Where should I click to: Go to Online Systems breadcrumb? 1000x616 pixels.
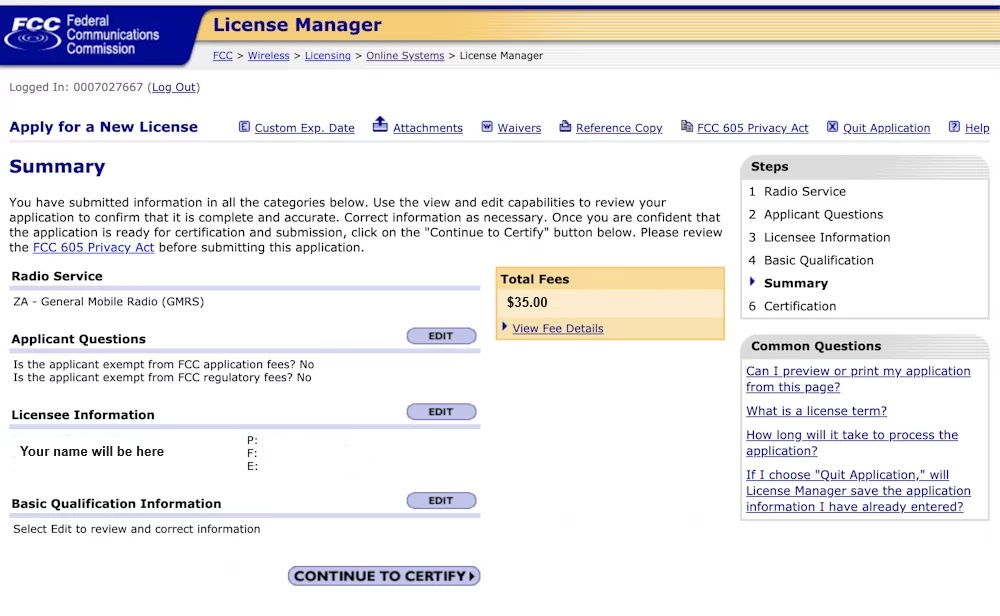pos(405,56)
